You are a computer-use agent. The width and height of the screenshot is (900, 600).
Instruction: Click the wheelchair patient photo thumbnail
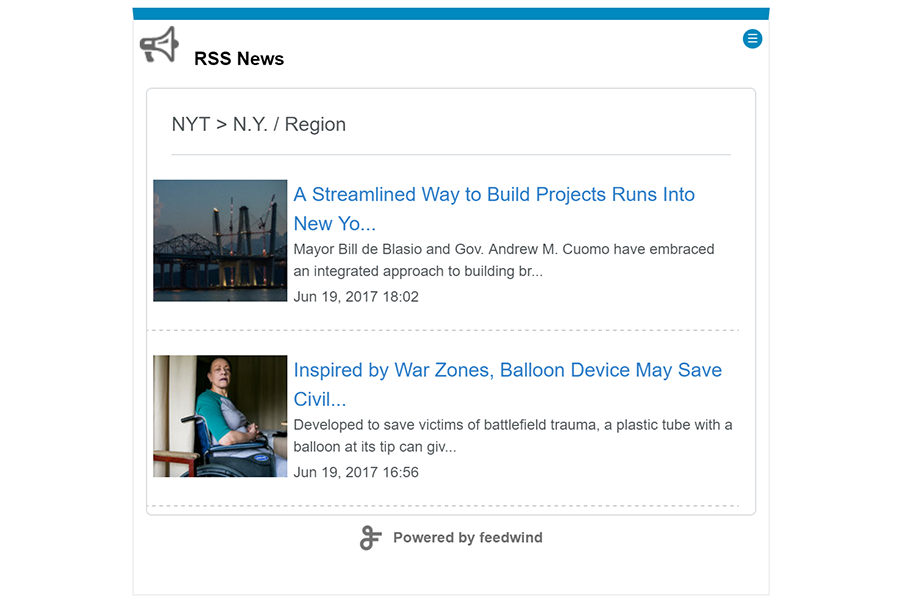(220, 416)
